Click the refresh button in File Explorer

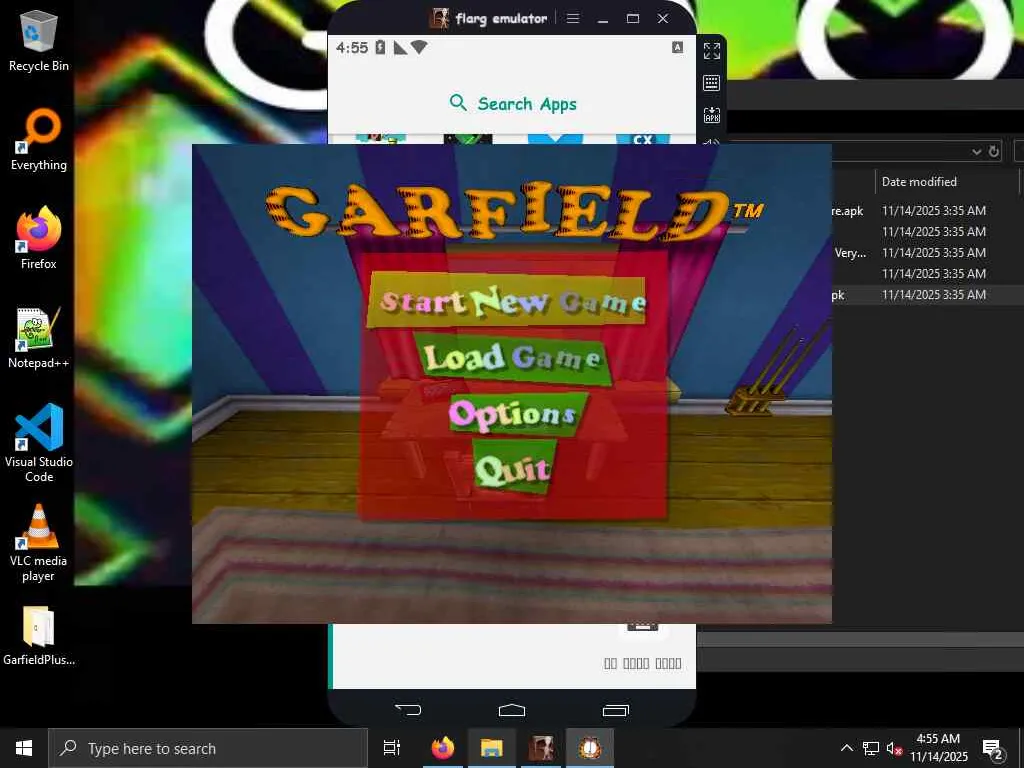point(993,152)
